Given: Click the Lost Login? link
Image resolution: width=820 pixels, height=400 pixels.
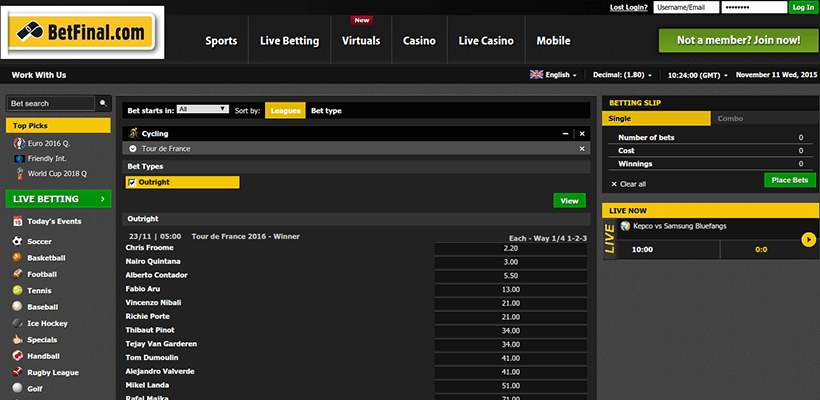Looking at the screenshot, I should click(629, 7).
